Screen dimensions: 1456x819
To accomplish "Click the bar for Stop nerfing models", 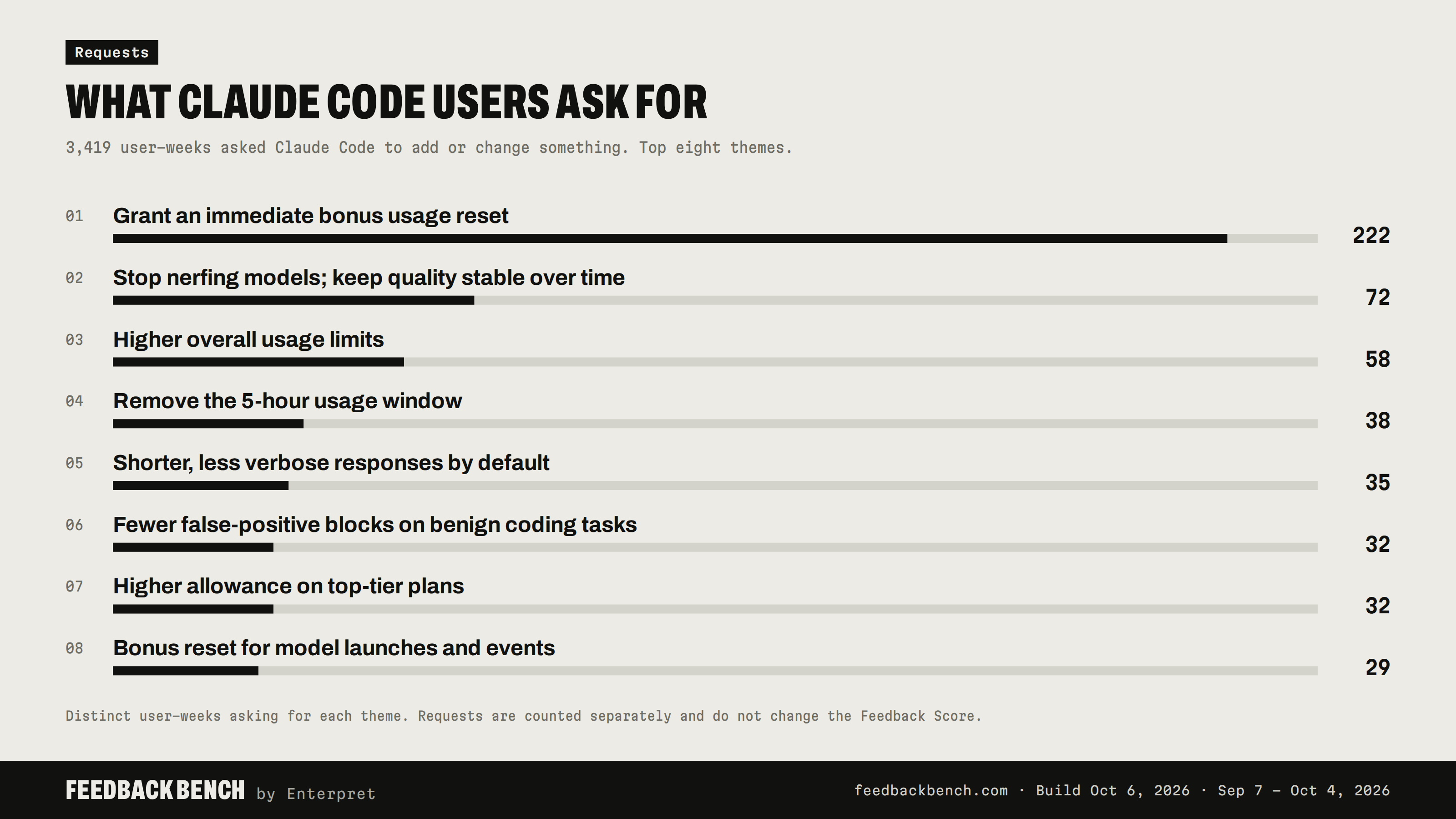I will (715, 300).
